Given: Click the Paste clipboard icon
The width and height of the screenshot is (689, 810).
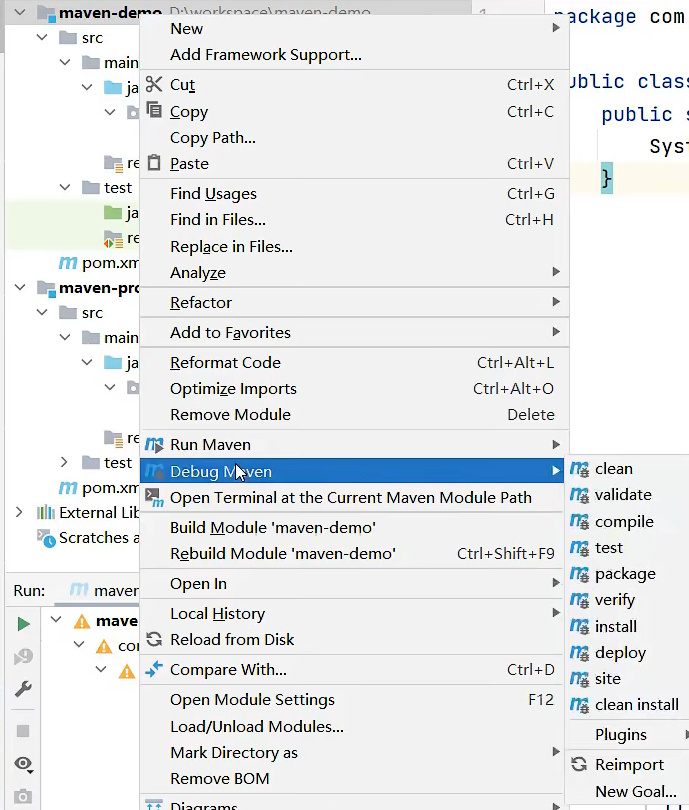Looking at the screenshot, I should click(x=154, y=163).
